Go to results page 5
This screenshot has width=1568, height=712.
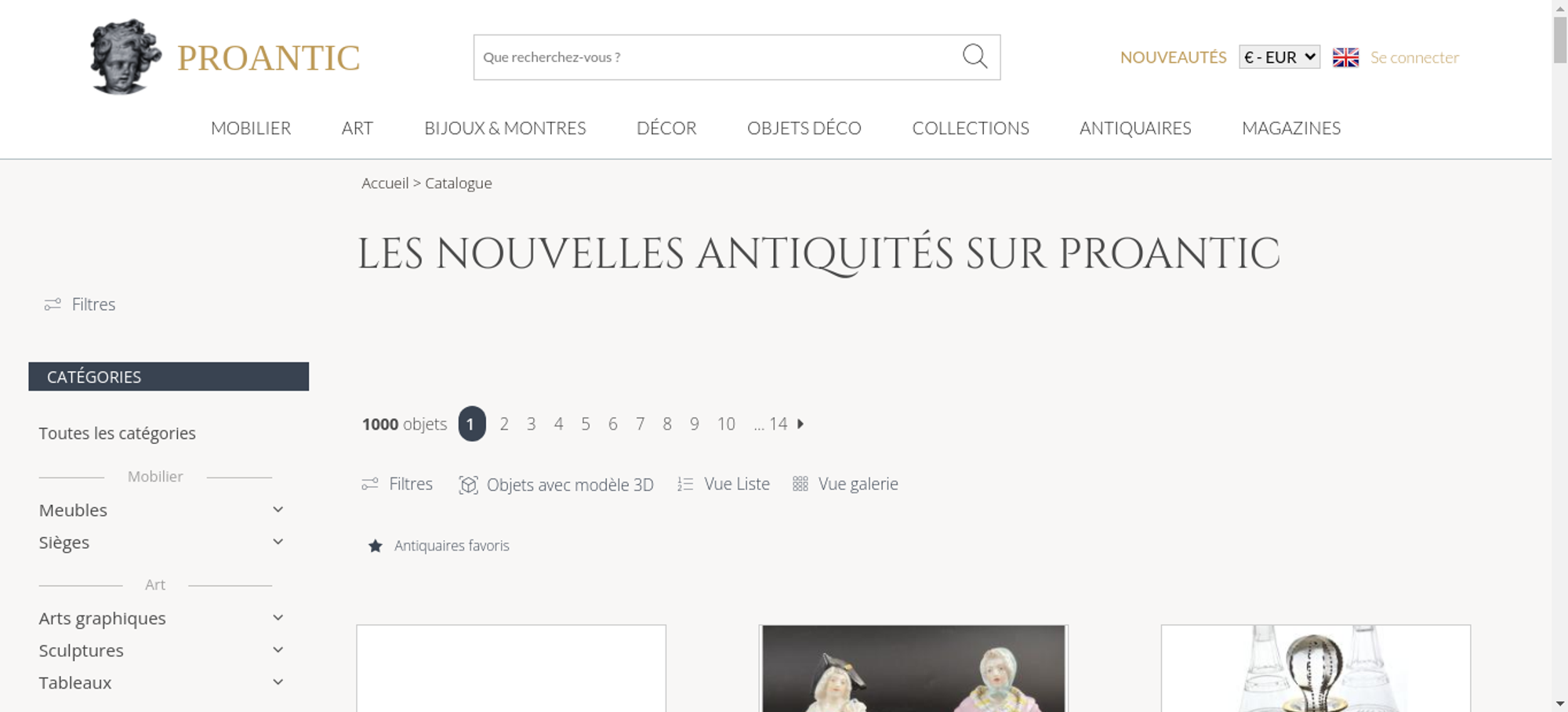pos(586,424)
